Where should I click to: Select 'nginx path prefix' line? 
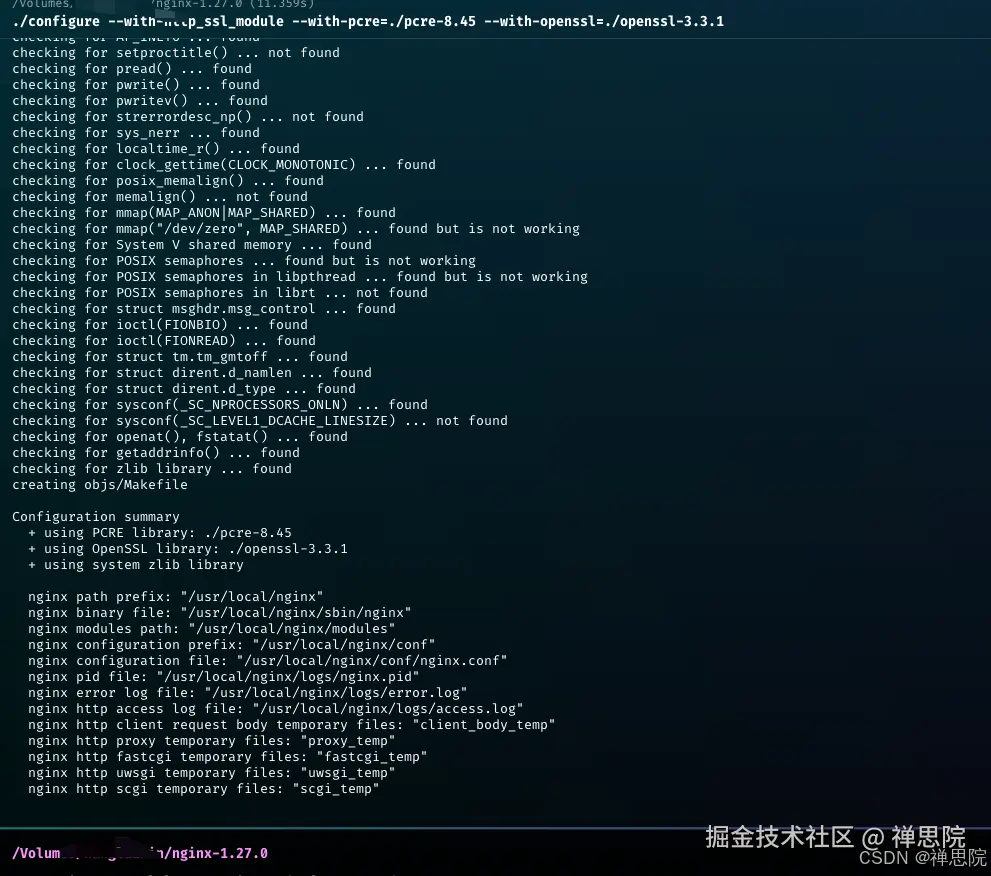[x=176, y=597]
